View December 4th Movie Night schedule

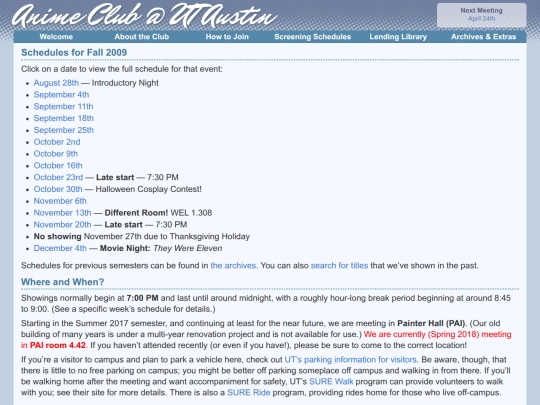(60, 248)
